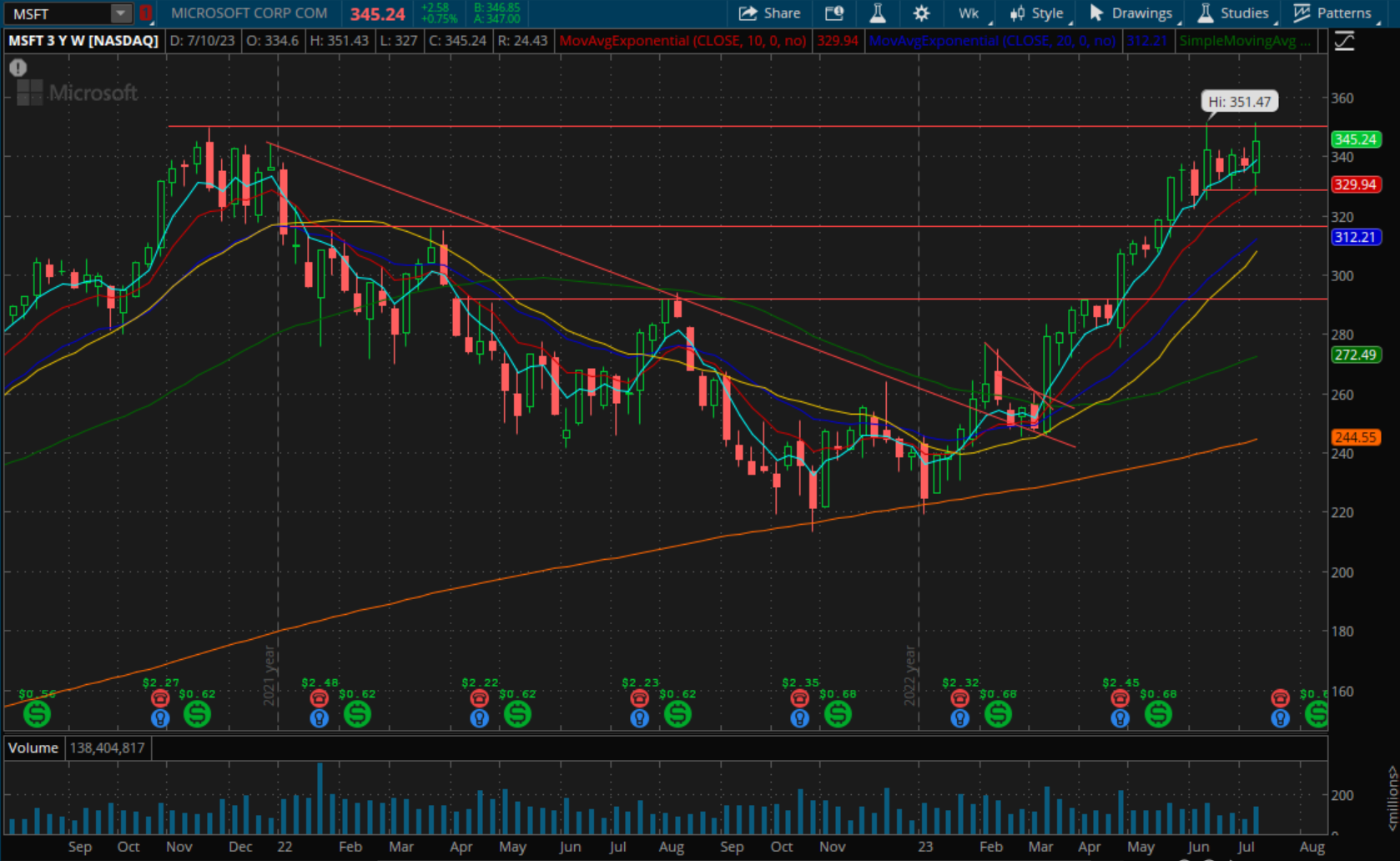Click the dividend icon right of $2.23 earnings
The height and width of the screenshot is (861, 1400).
click(x=677, y=714)
